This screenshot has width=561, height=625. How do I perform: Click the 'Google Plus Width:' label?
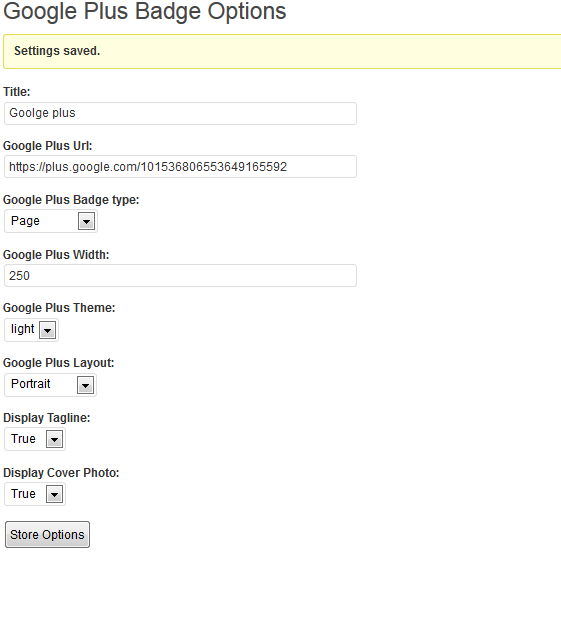(56, 255)
